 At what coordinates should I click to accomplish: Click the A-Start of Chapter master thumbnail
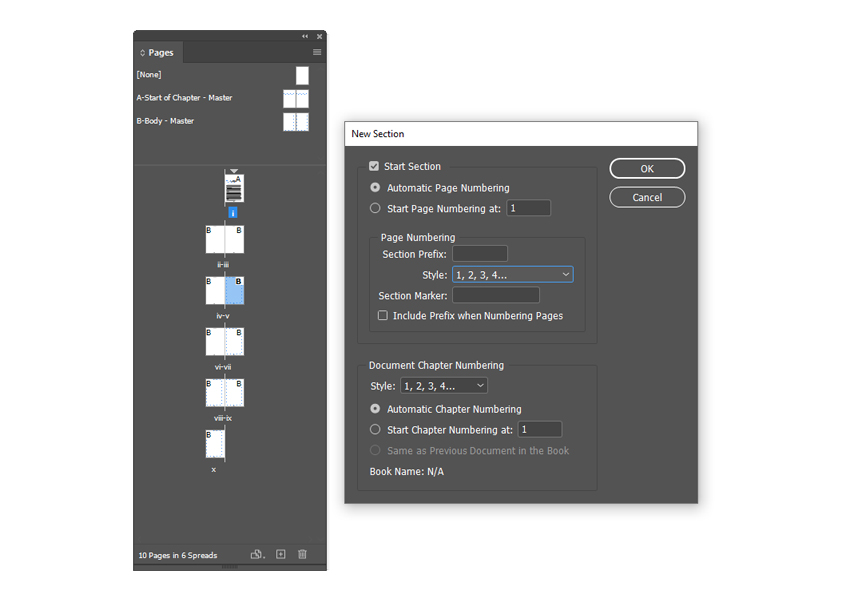296,99
